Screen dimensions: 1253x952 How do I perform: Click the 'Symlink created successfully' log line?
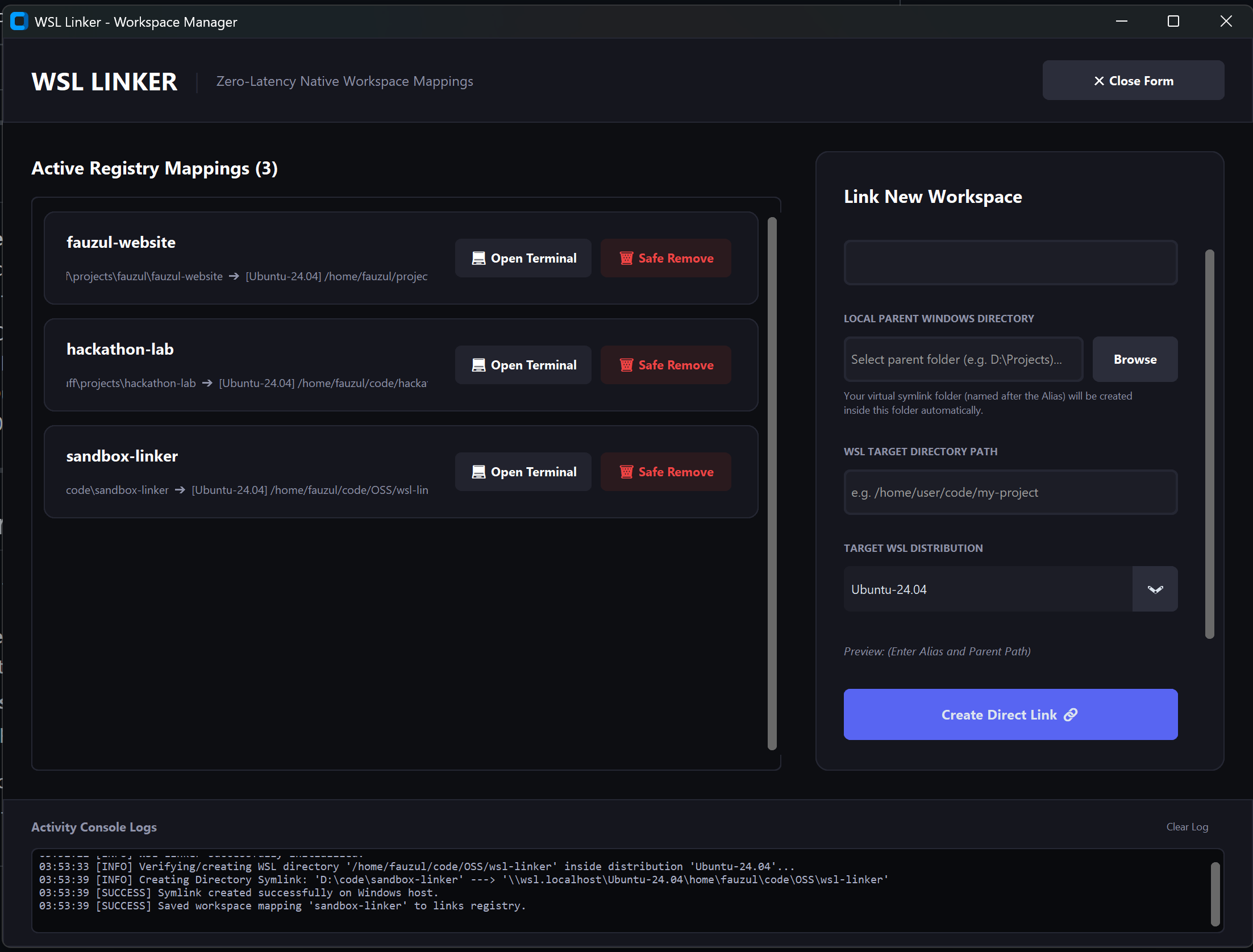coord(239,892)
